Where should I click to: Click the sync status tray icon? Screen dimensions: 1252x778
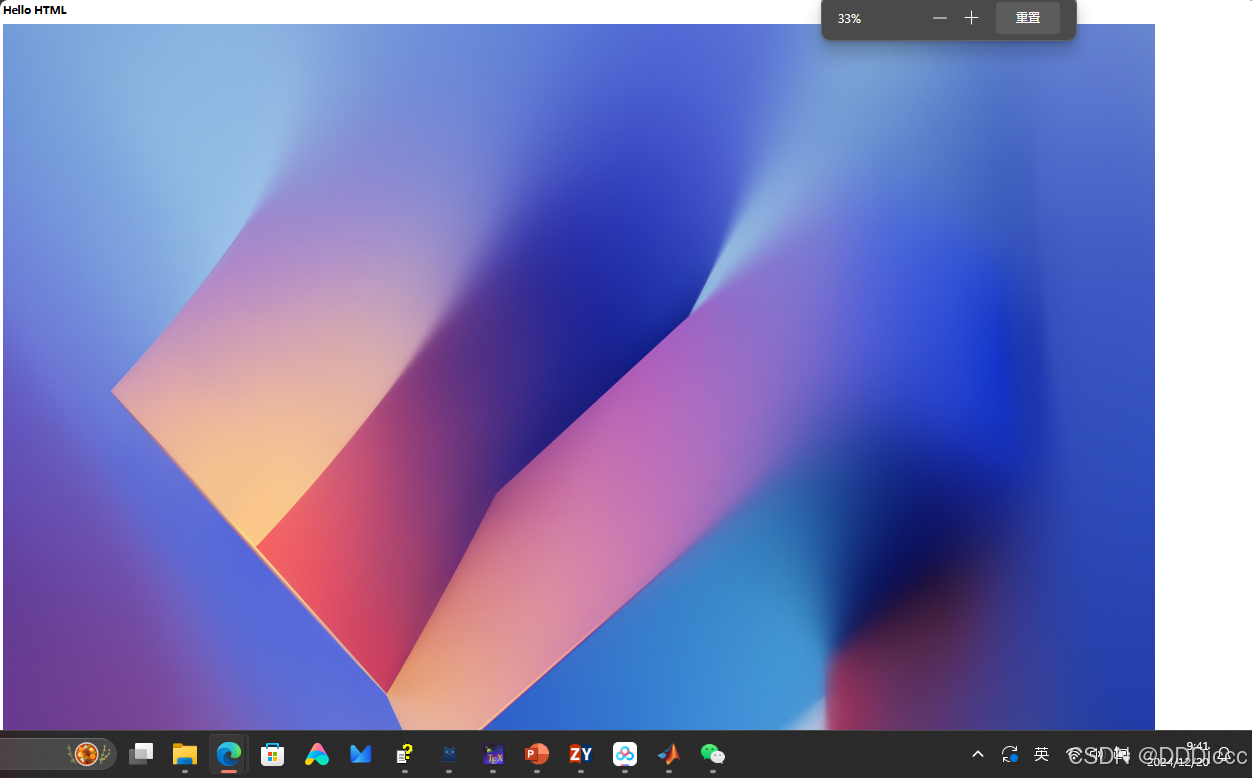pos(1010,754)
